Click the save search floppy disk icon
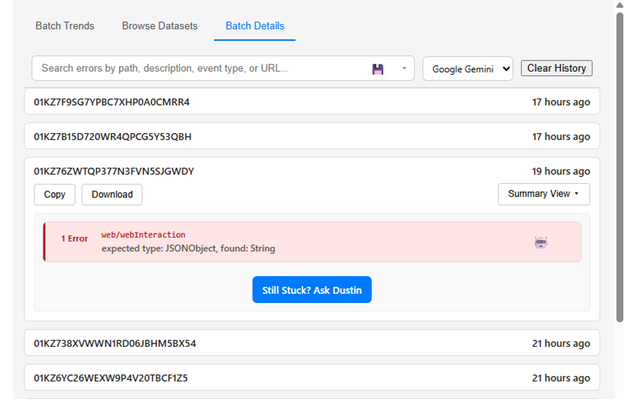The width and height of the screenshot is (640, 400). [378, 69]
